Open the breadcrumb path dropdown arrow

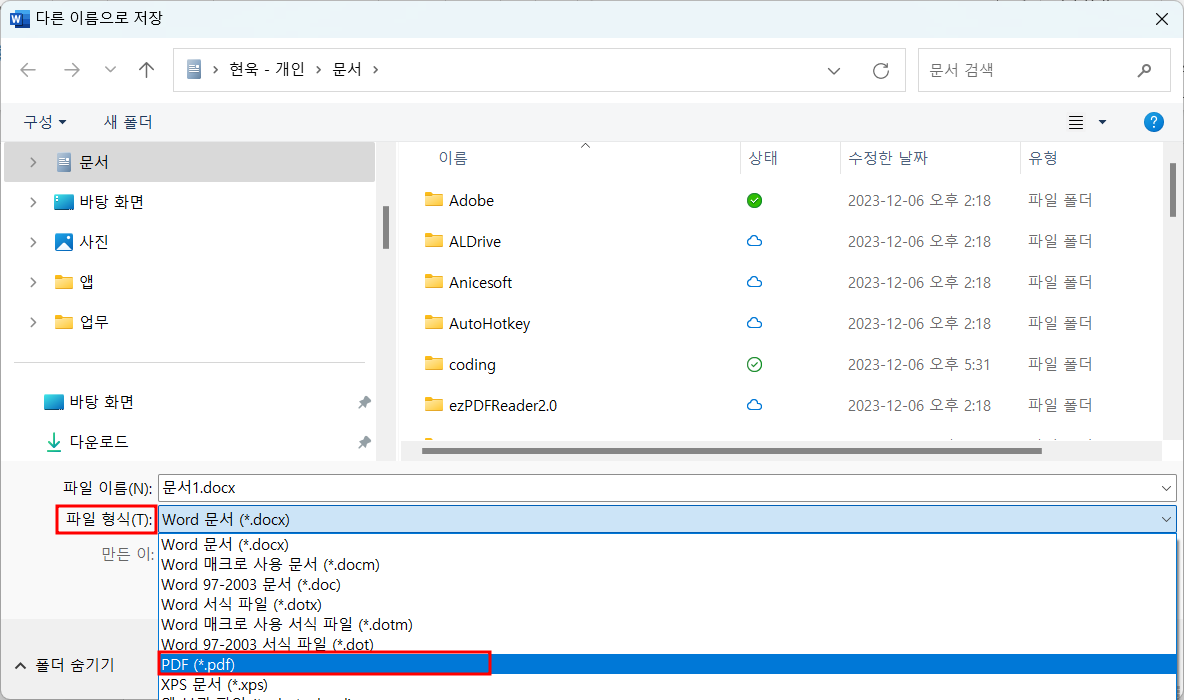click(834, 69)
